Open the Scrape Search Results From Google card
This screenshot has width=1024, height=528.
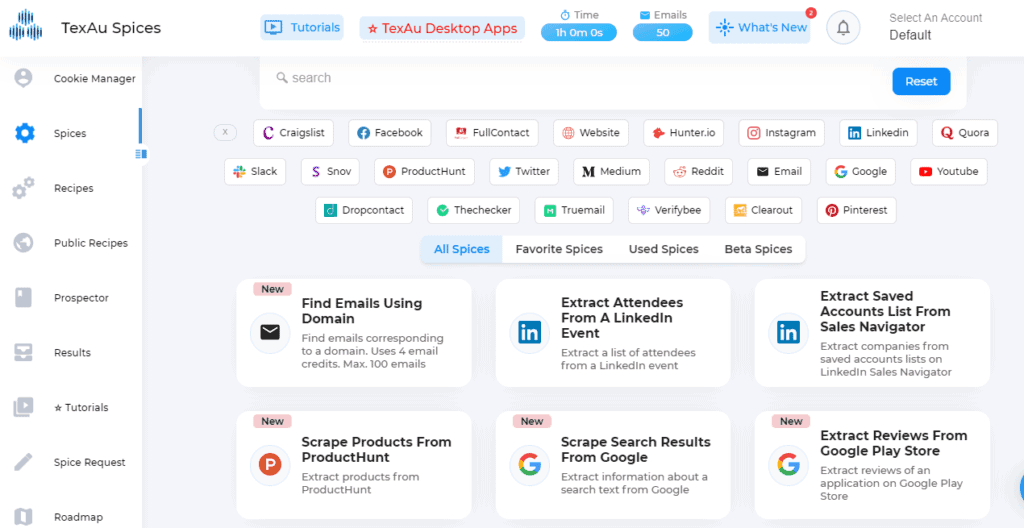click(613, 465)
